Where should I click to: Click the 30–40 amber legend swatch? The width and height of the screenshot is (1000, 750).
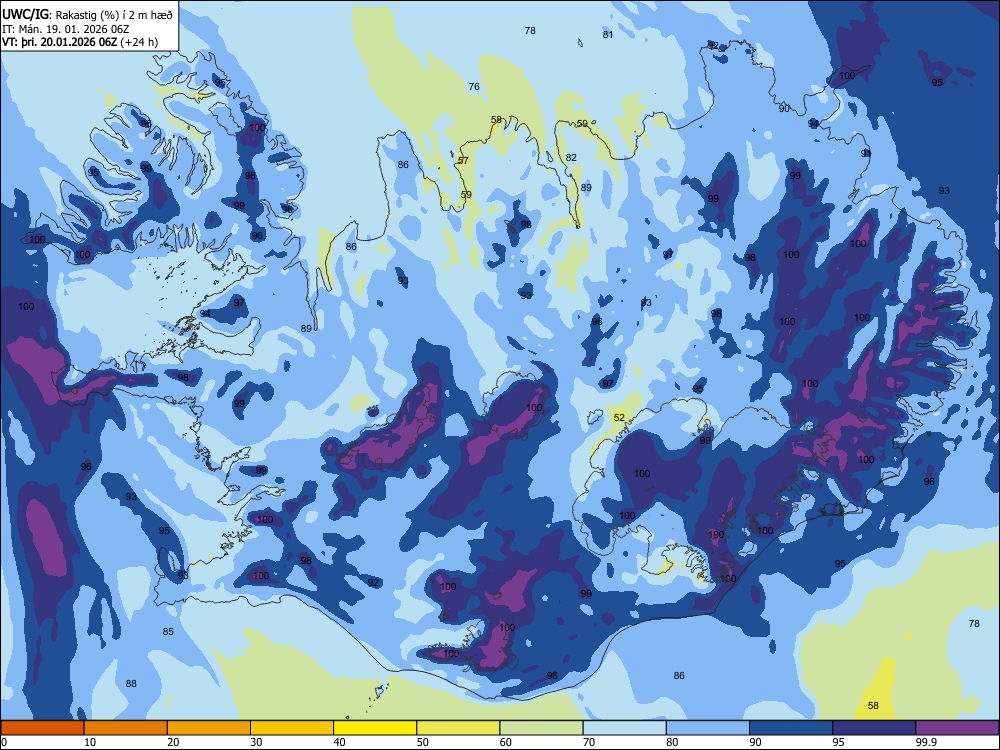[292, 728]
